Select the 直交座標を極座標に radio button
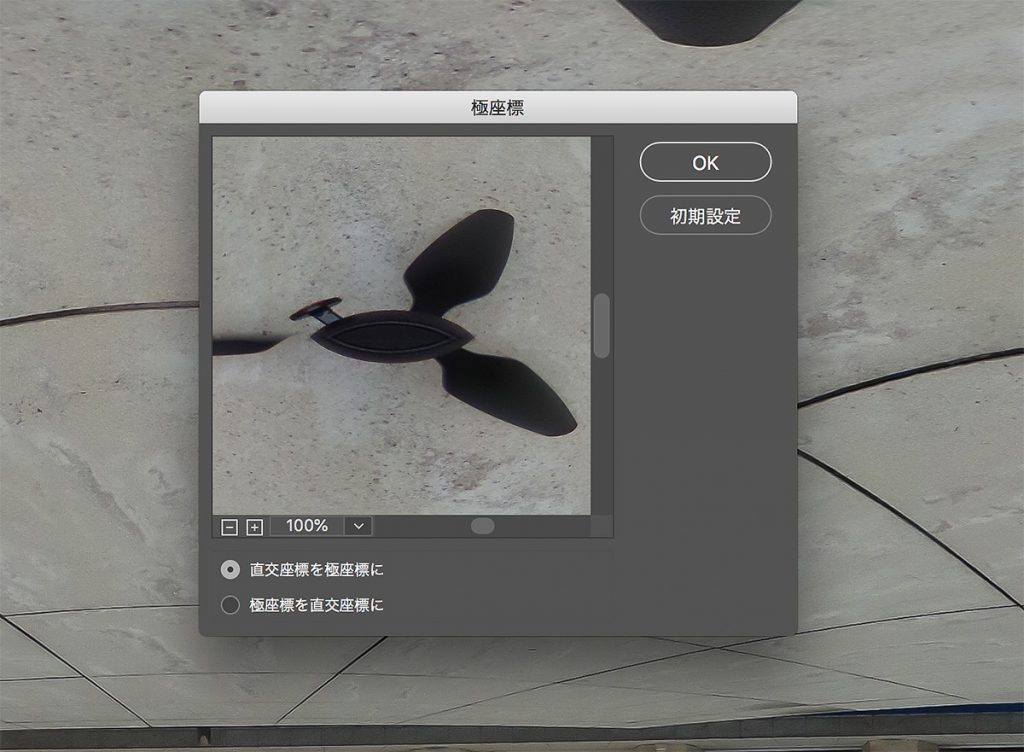Screen dimensions: 1024x752 coord(231,570)
